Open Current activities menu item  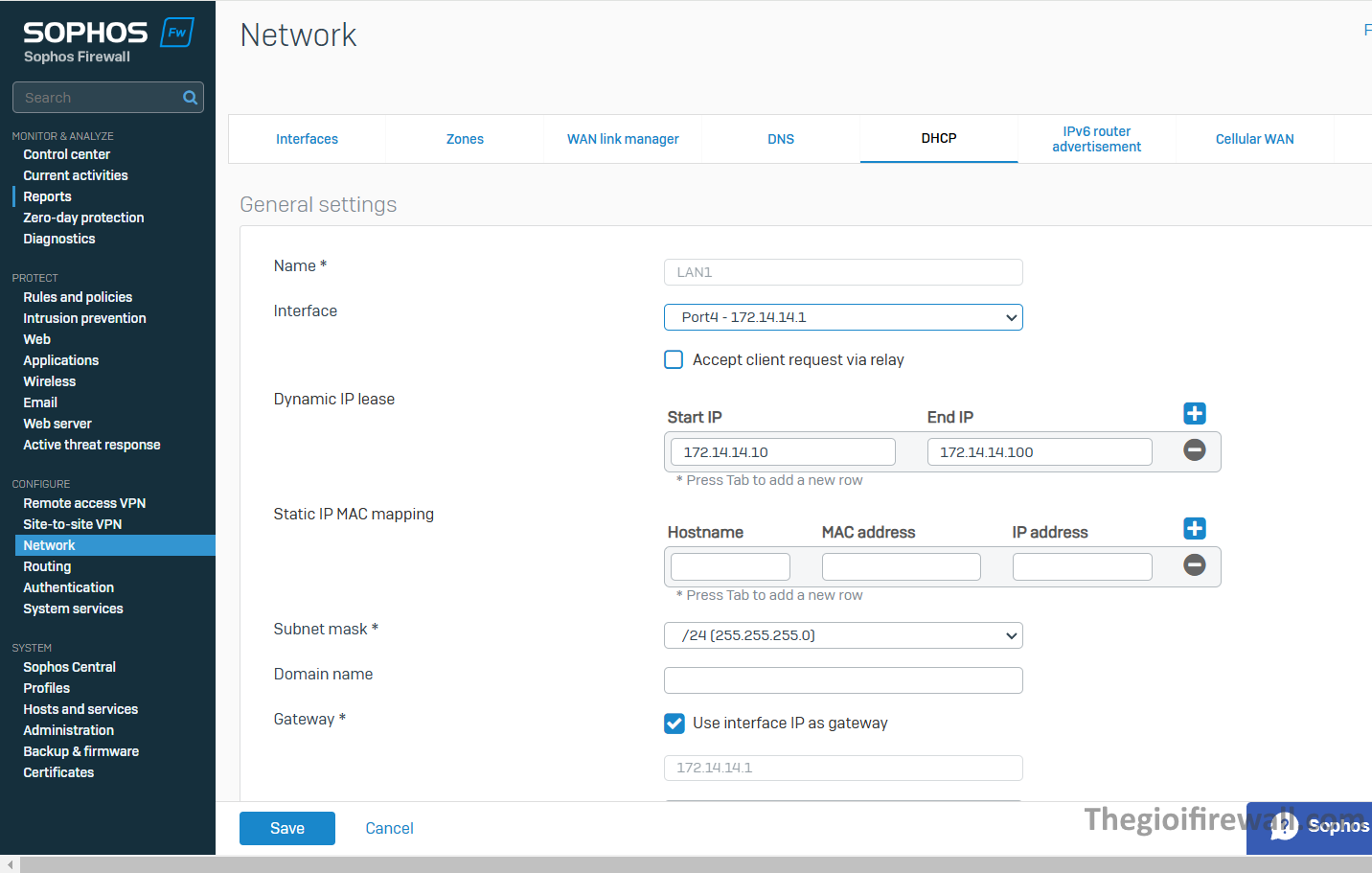coord(76,175)
